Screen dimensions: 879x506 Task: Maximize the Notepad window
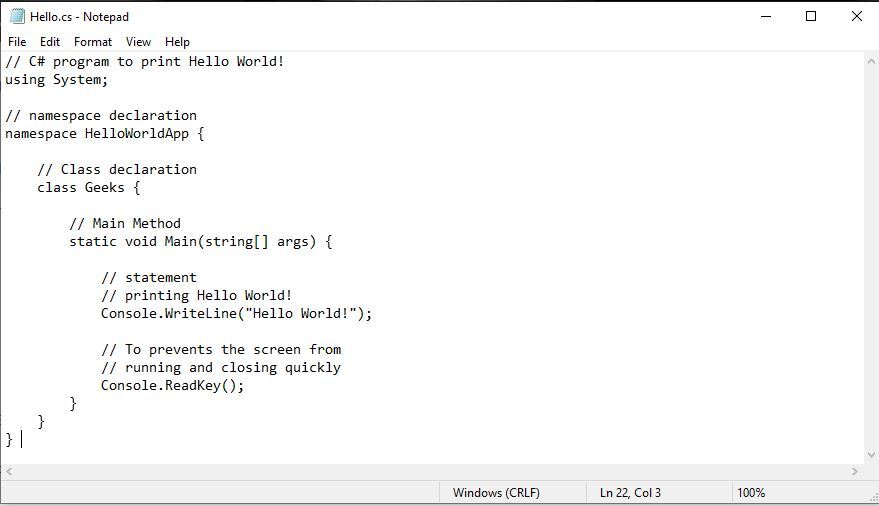[x=811, y=16]
